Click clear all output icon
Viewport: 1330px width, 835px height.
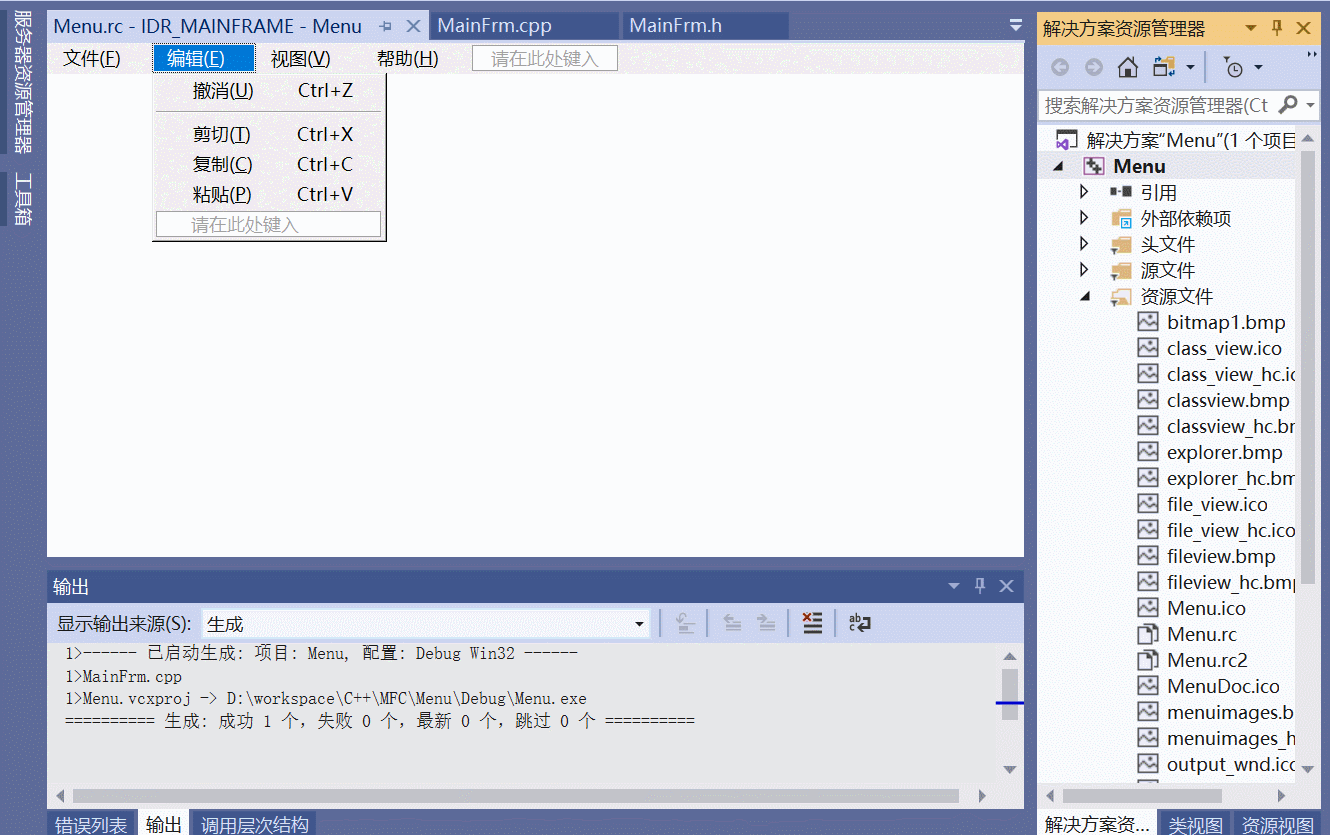click(812, 623)
